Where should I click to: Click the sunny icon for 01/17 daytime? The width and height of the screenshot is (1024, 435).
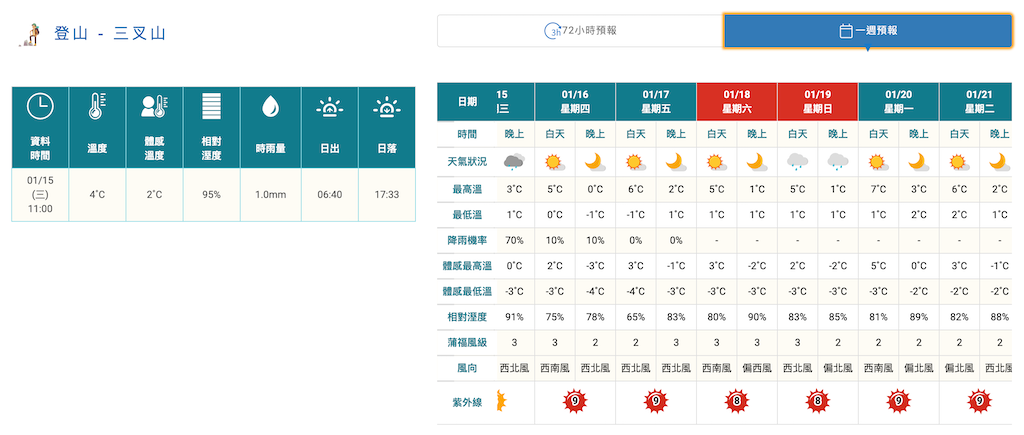click(635, 162)
